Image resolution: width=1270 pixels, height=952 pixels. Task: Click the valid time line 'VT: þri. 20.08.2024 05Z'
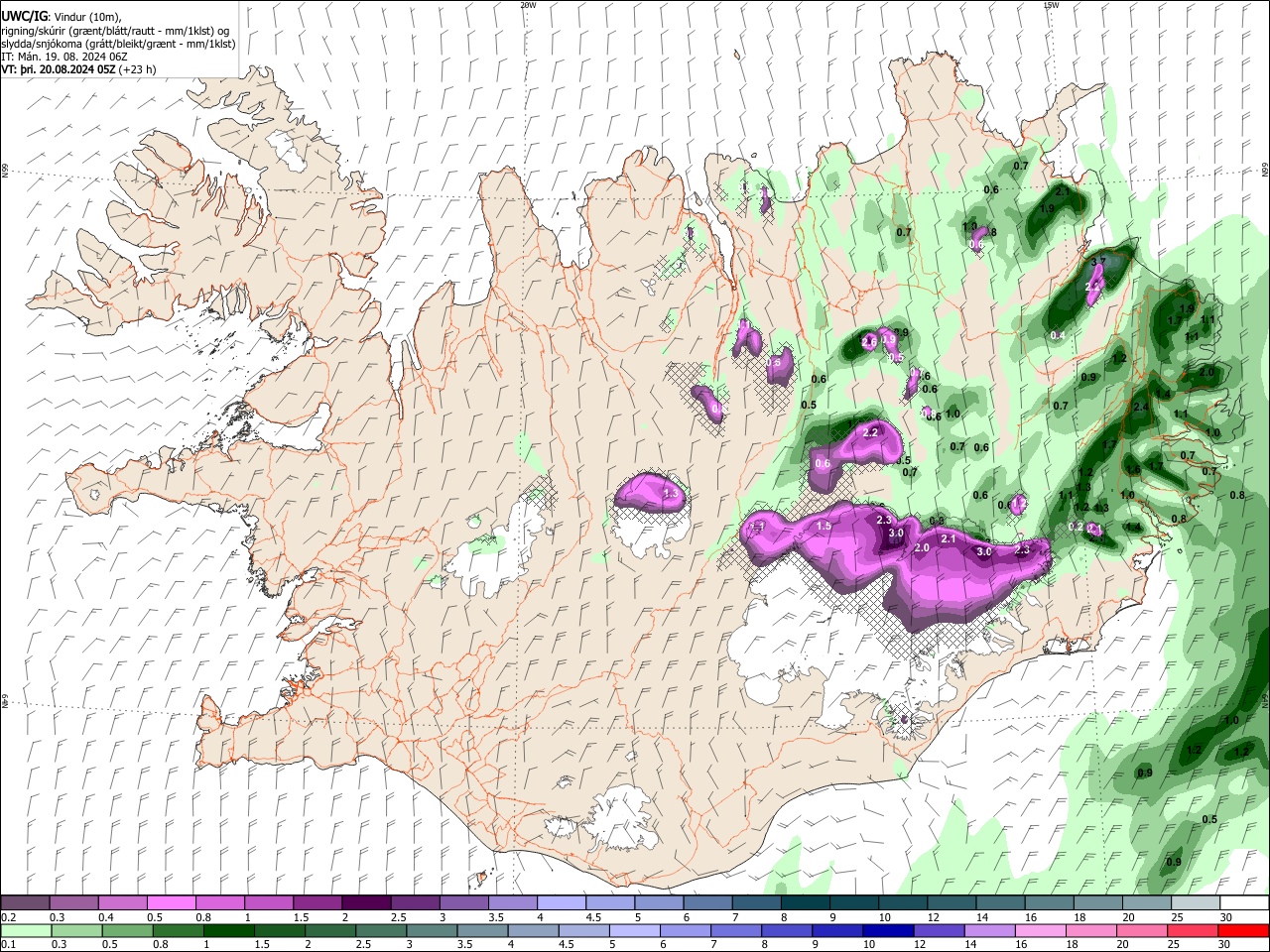pyautogui.click(x=59, y=69)
